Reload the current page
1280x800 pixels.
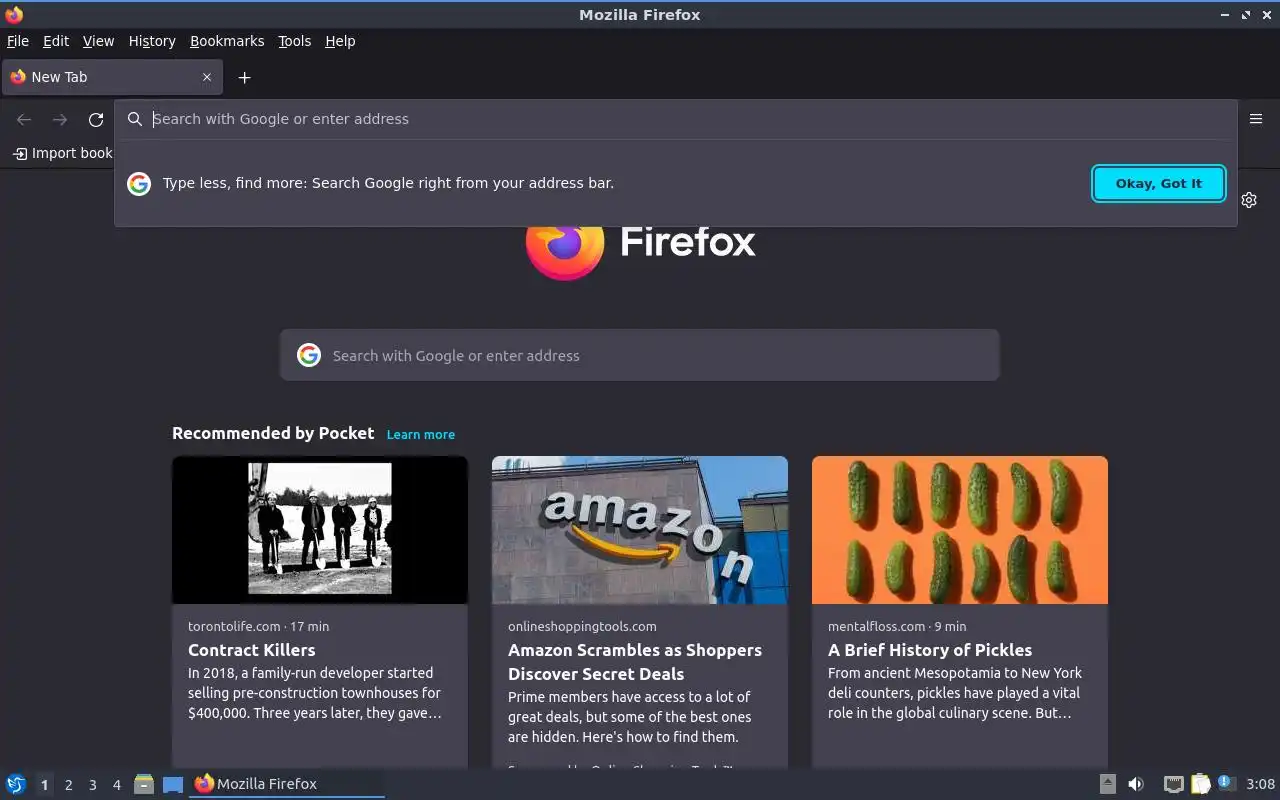[96, 119]
